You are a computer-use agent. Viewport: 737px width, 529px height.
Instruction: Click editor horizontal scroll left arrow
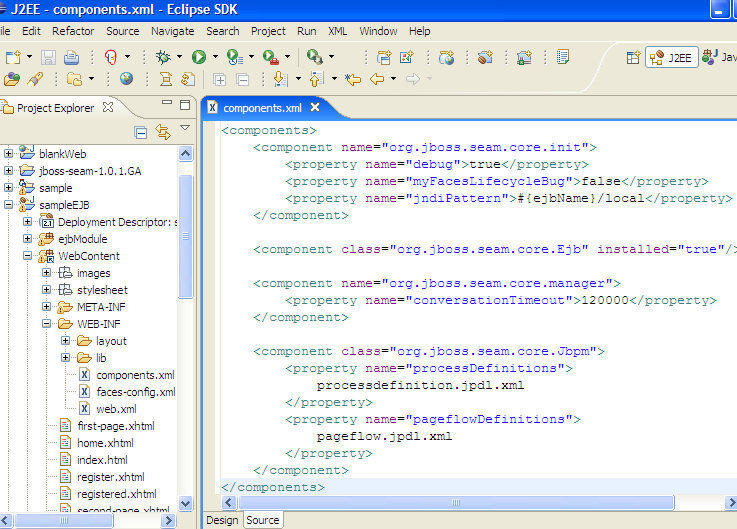[x=229, y=502]
